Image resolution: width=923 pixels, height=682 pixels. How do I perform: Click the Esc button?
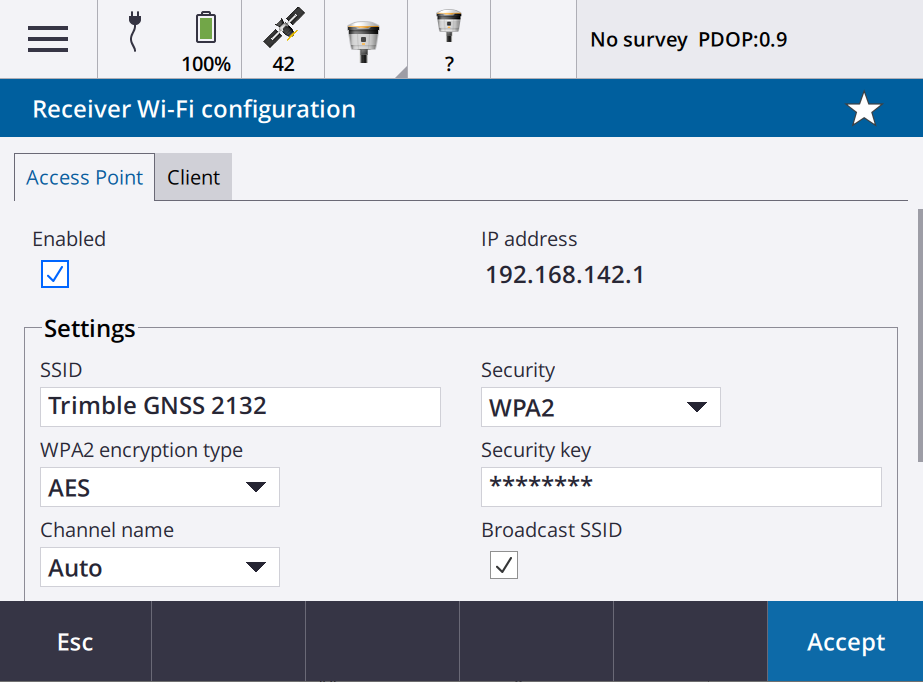pos(75,641)
